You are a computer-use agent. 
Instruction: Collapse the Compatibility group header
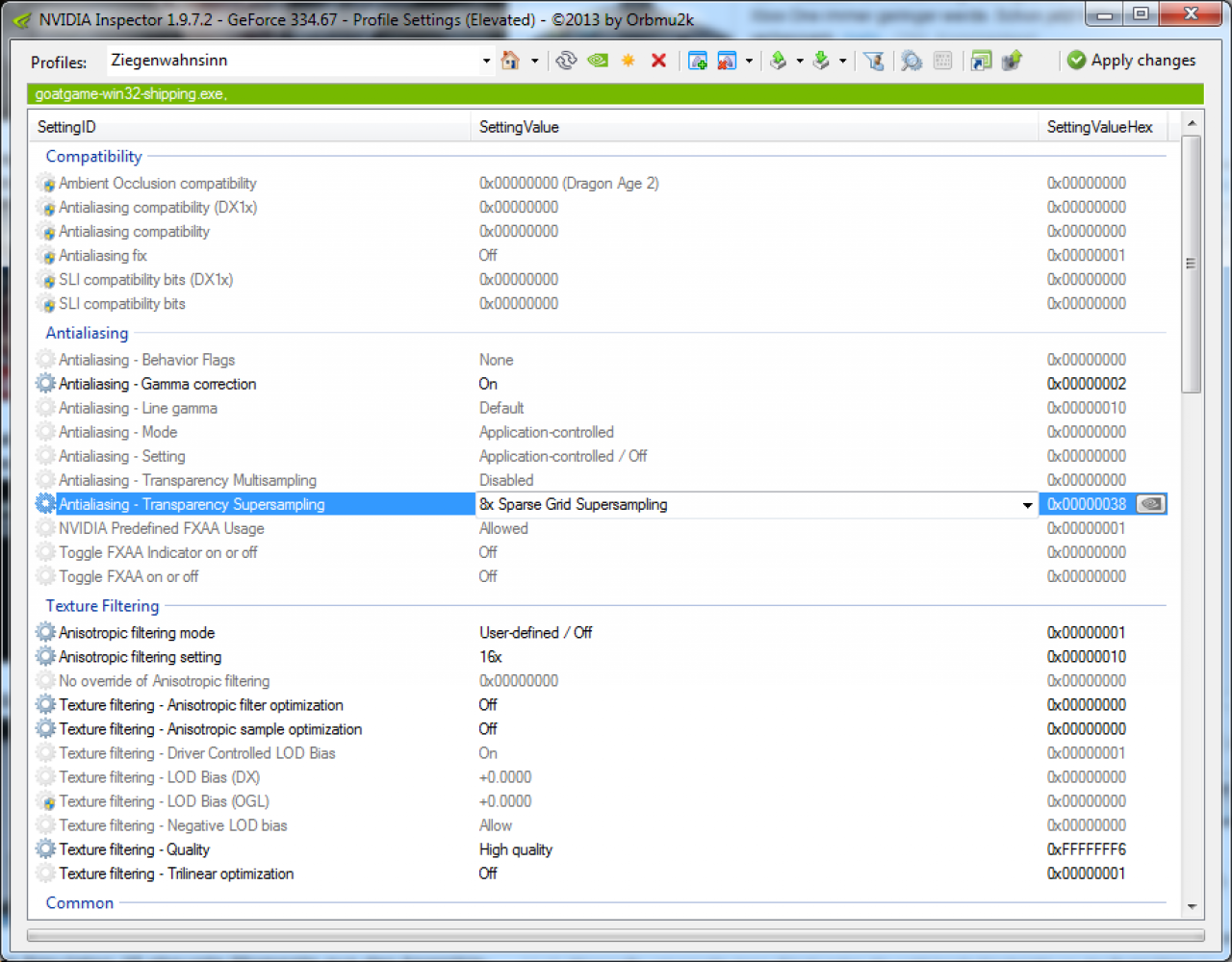93,156
